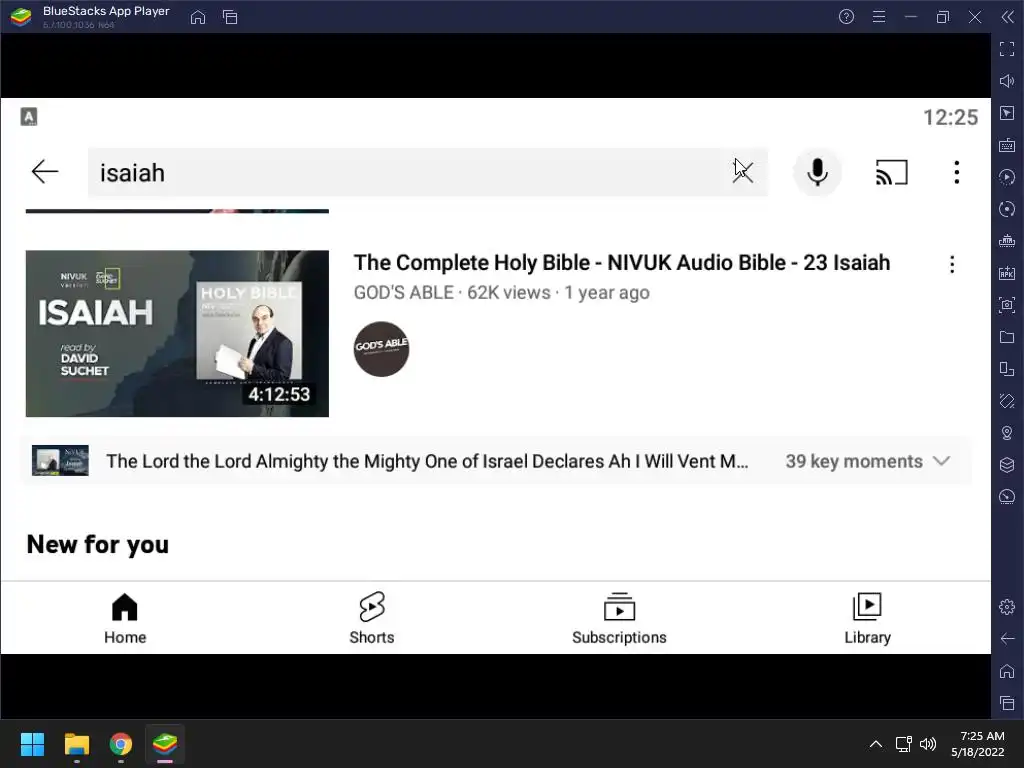Open BlueStacks help question mark

[846, 17]
